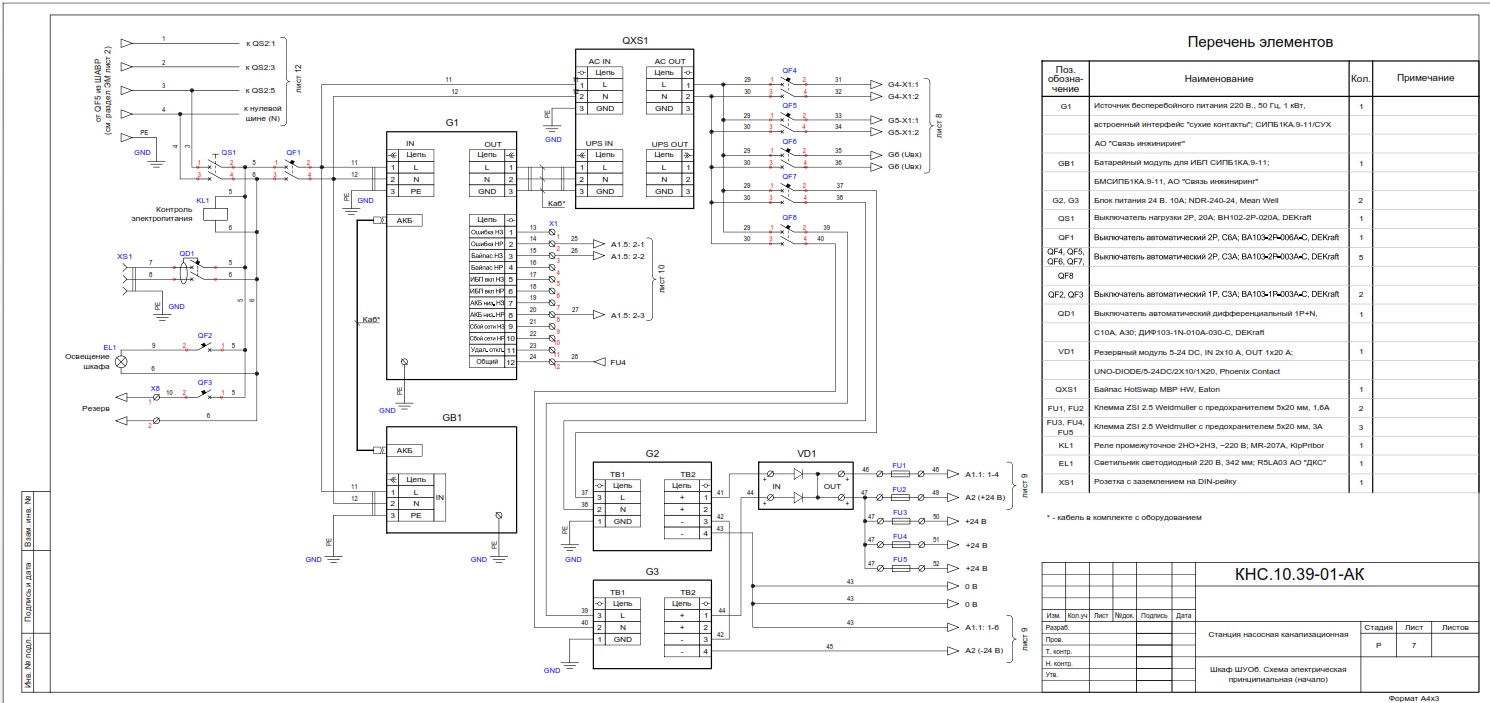The image size is (1490, 703).
Task: Click the 'G5-X1:2' output label
Action: click(x=902, y=132)
